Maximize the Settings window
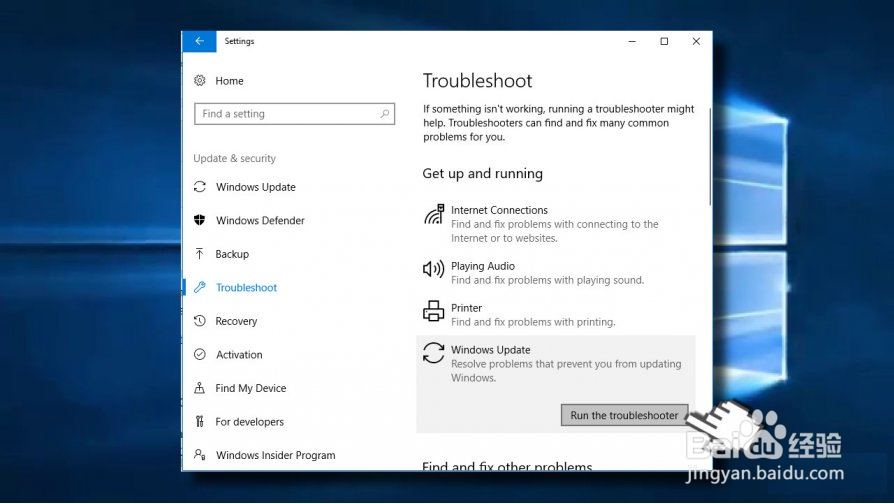This screenshot has width=894, height=504. point(664,41)
